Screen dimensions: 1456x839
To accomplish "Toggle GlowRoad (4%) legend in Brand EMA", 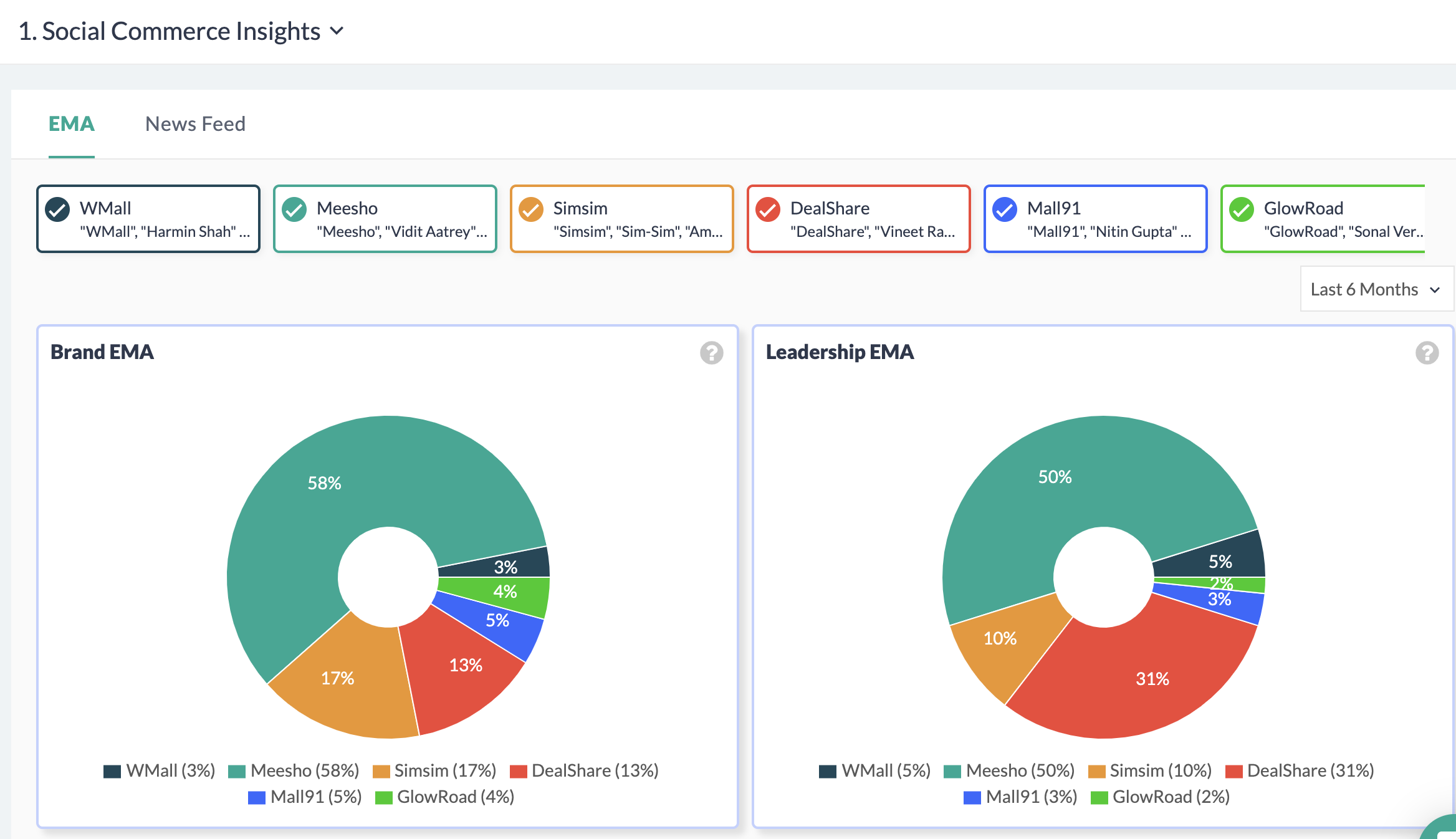I will 444,797.
